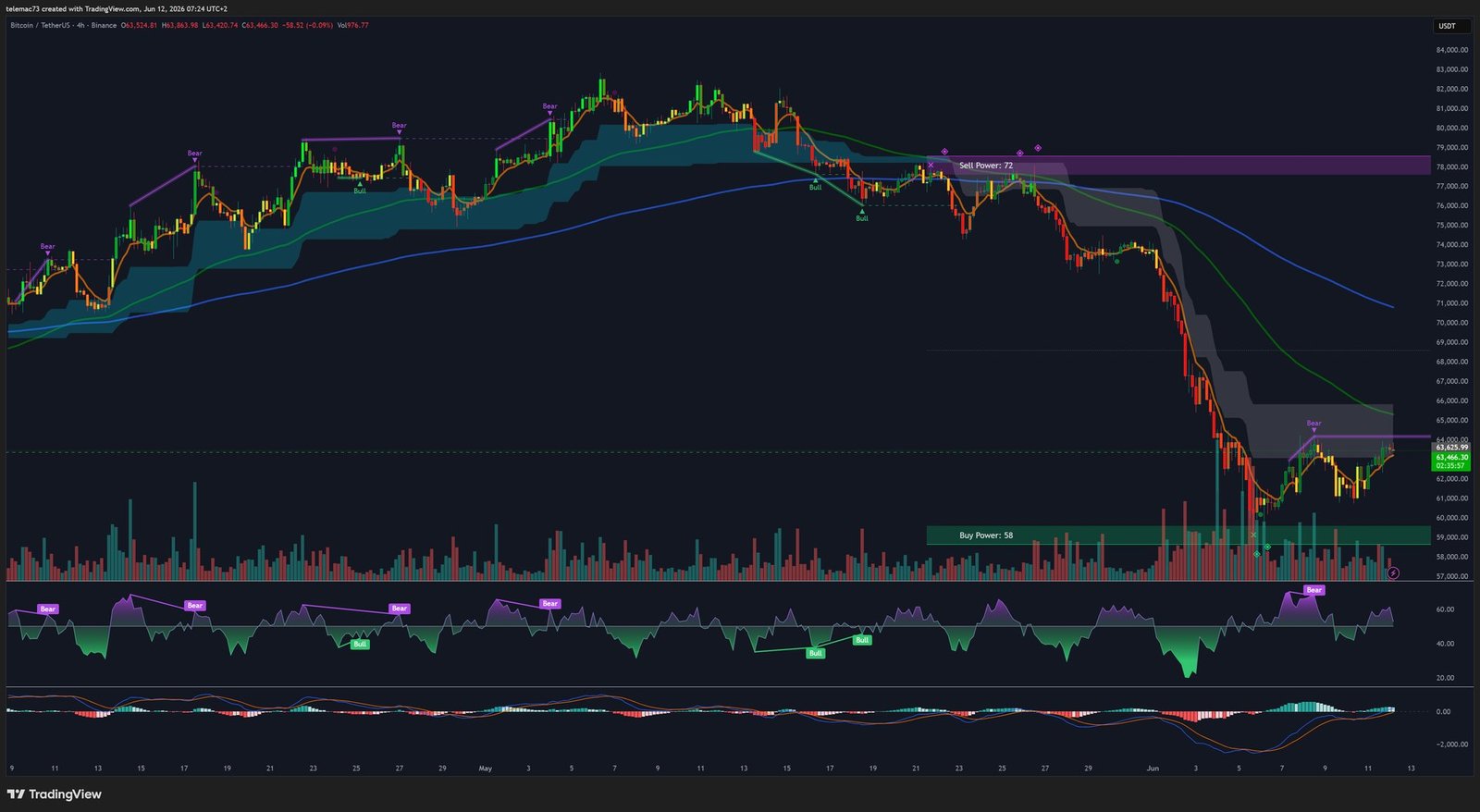This screenshot has height=812, width=1480.
Task: Click the May label on the time axis
Action: coord(486,769)
